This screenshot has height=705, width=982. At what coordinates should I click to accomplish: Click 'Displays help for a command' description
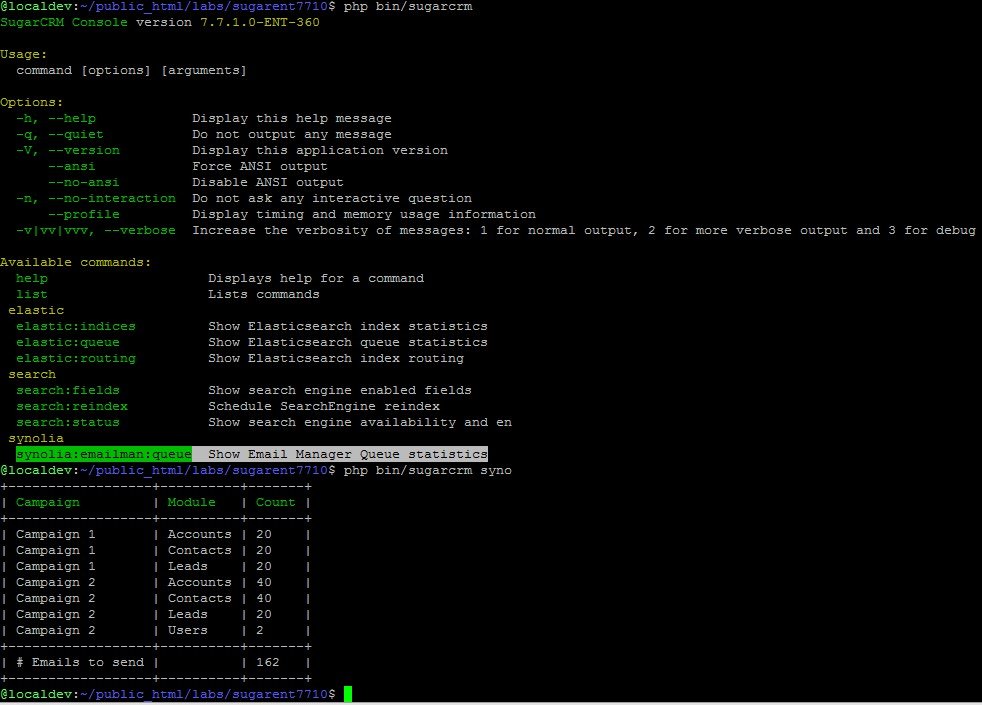pos(316,278)
